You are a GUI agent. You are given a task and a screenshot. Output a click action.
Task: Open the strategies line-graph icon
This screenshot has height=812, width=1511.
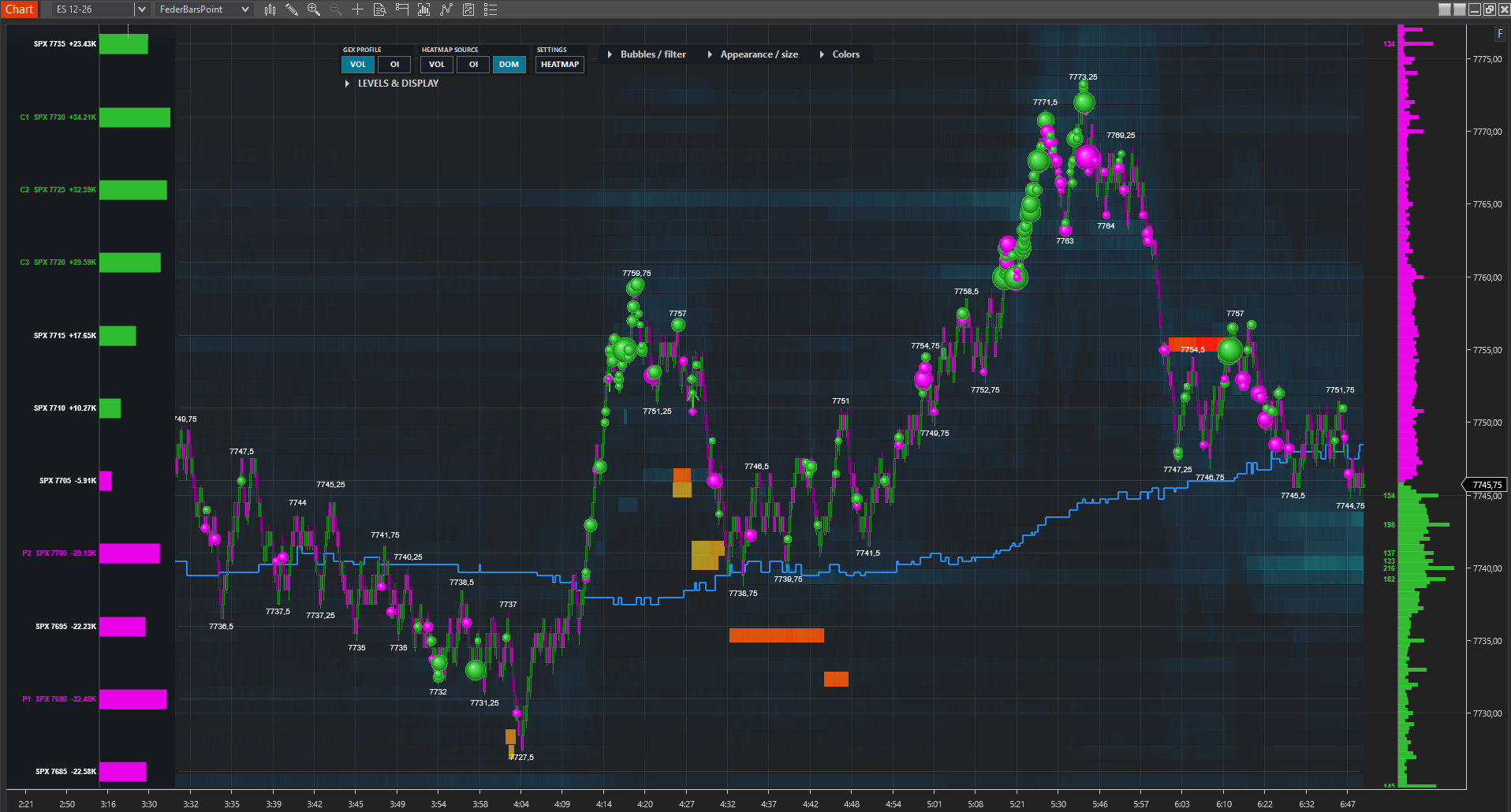446,9
